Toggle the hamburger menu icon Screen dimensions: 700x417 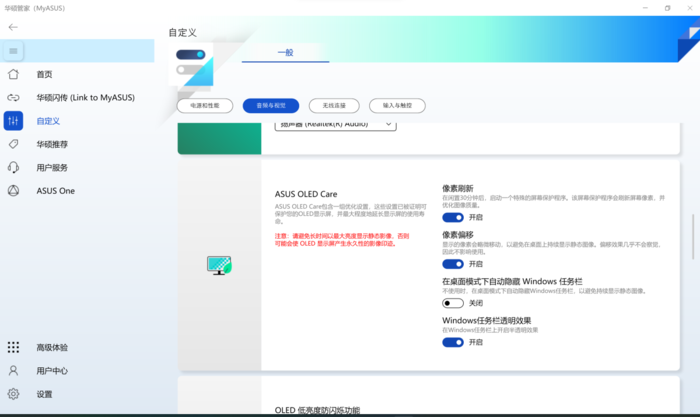pos(13,51)
